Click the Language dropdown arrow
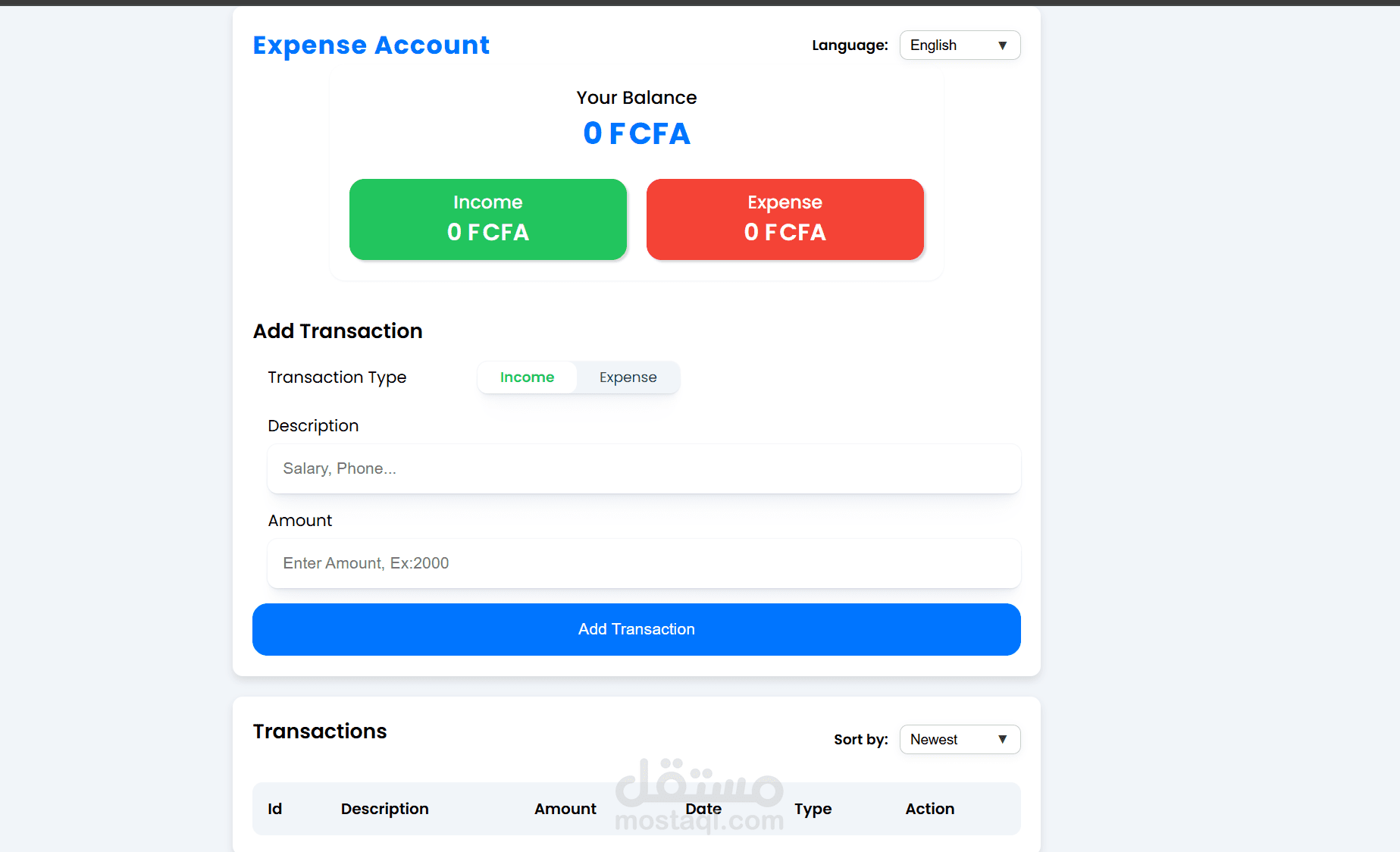The image size is (1400, 852). point(1002,45)
